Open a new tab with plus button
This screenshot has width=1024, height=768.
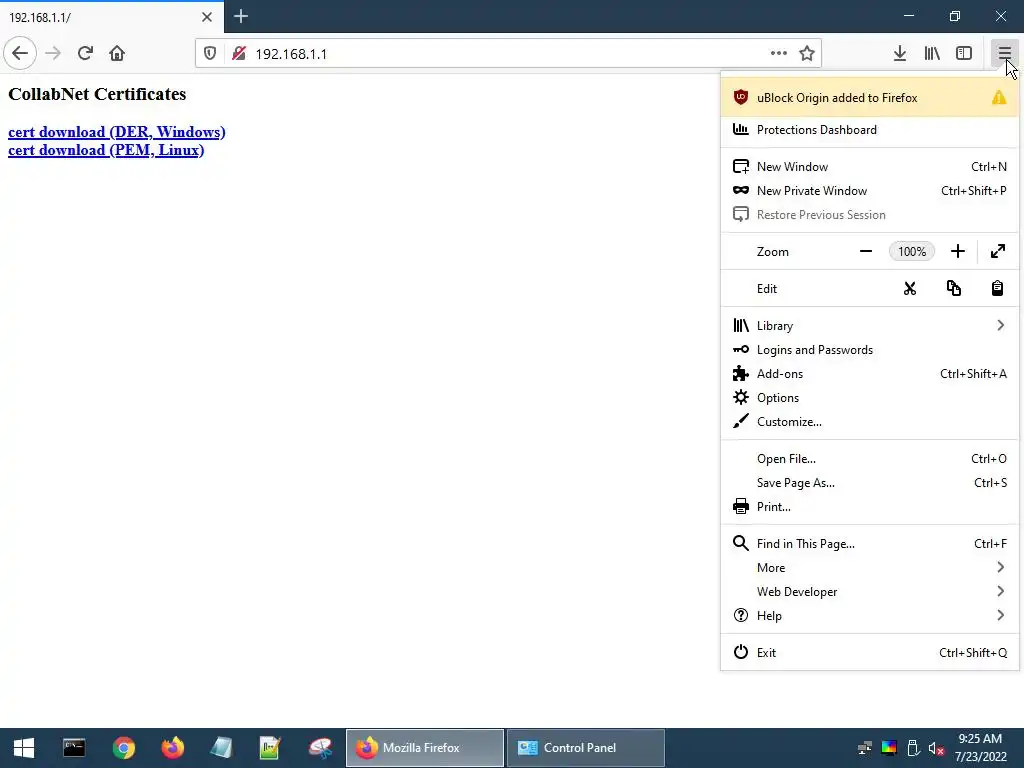pos(241,16)
